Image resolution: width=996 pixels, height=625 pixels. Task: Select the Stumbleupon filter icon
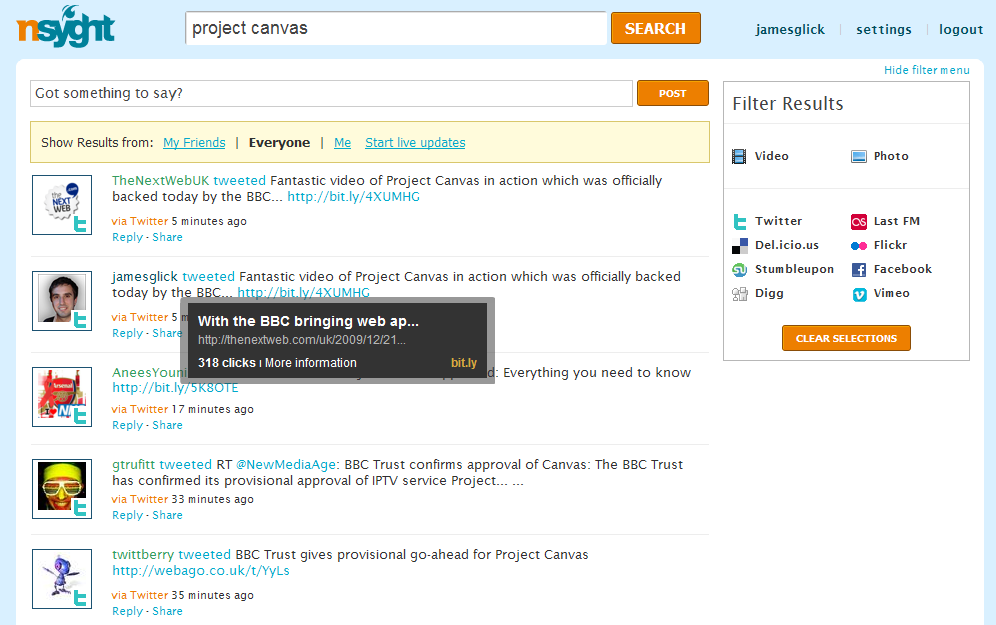(739, 270)
